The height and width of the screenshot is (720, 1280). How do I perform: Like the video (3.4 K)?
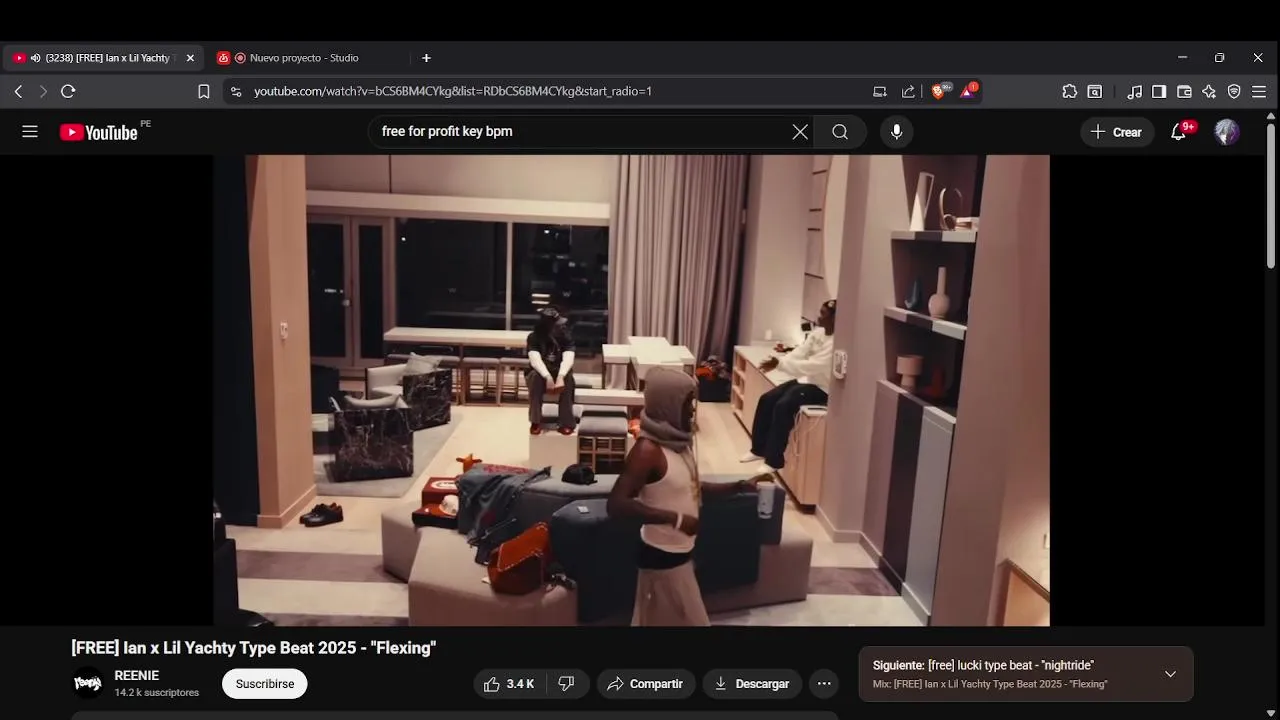tap(509, 684)
